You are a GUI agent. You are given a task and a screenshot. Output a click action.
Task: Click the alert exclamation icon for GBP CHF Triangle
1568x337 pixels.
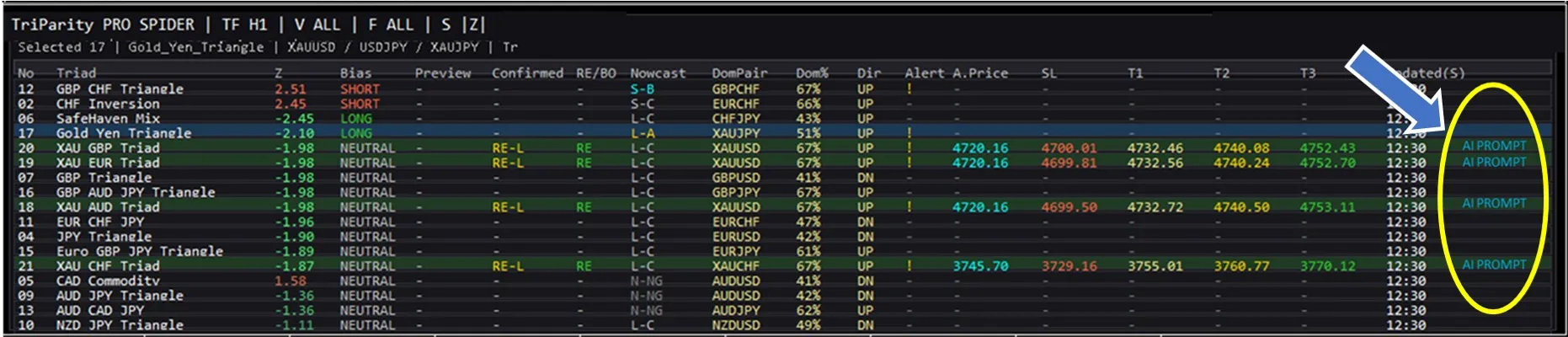(909, 88)
